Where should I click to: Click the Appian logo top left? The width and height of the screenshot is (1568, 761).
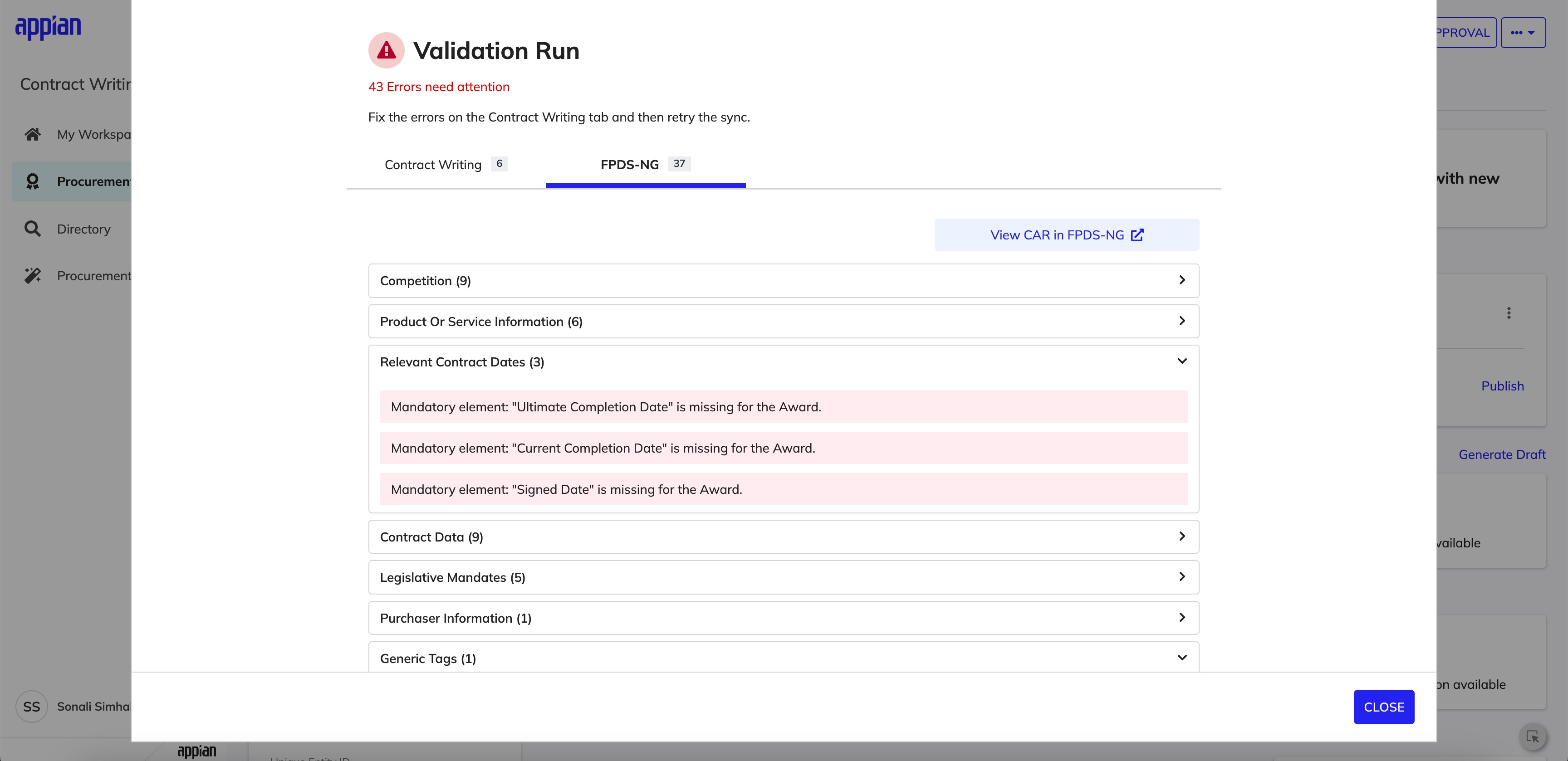point(48,27)
